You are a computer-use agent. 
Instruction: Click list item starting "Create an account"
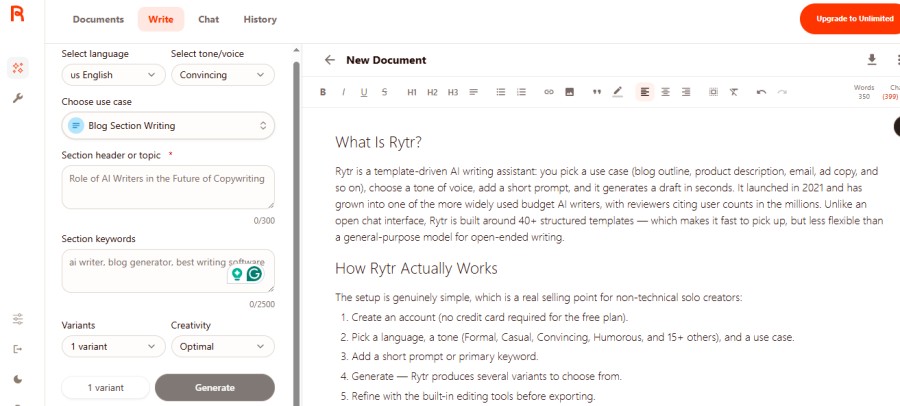pyautogui.click(x=490, y=318)
